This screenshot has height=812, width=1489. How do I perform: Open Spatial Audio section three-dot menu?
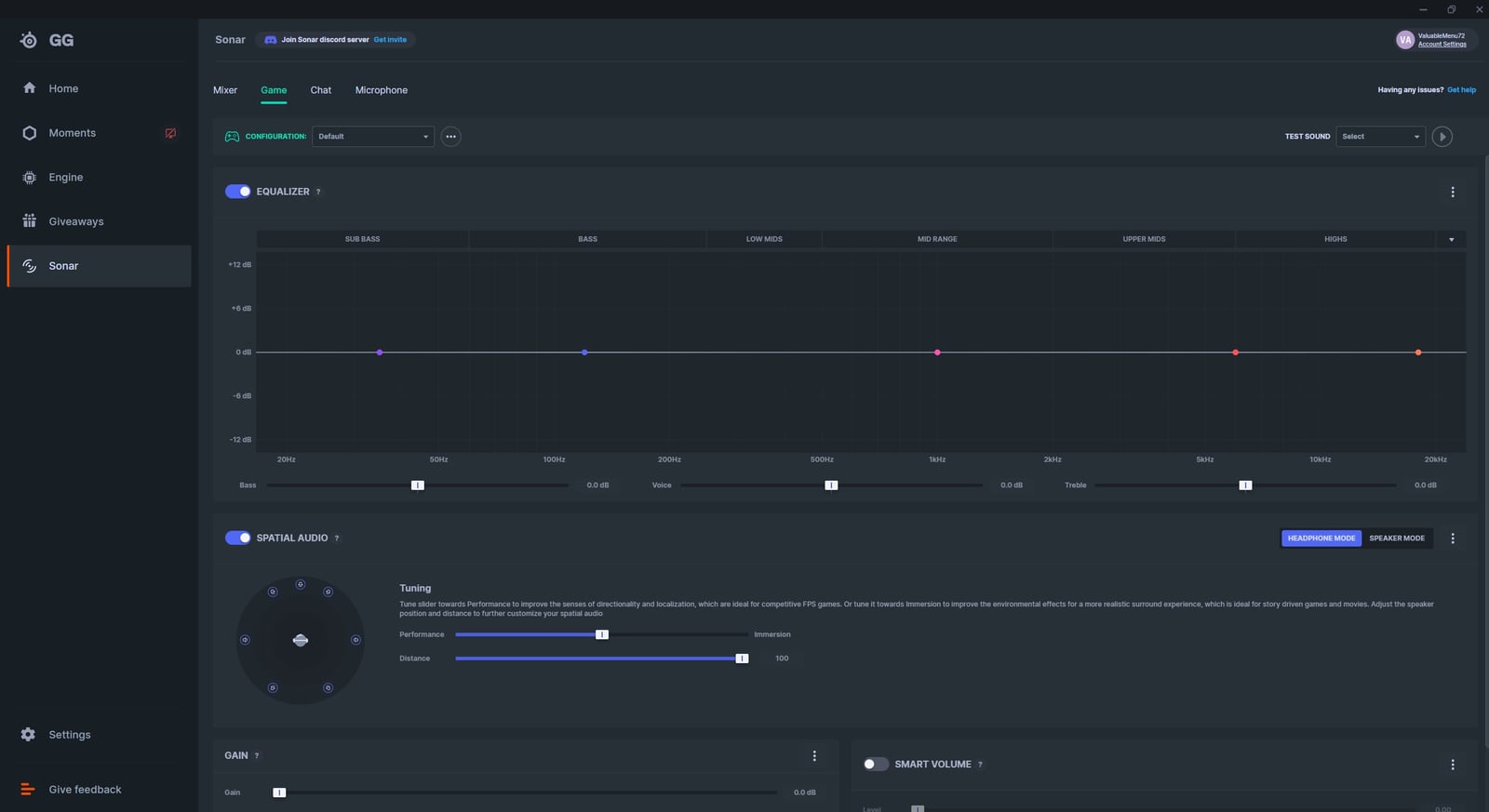coord(1453,539)
